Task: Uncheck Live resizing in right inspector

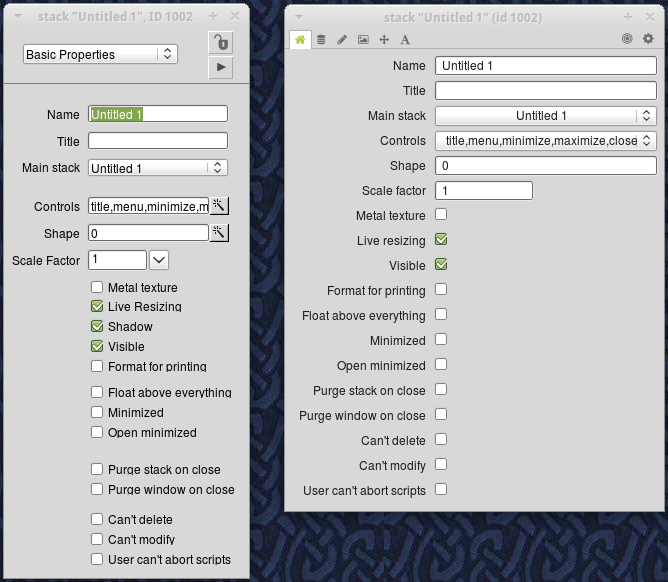Action: 441,240
